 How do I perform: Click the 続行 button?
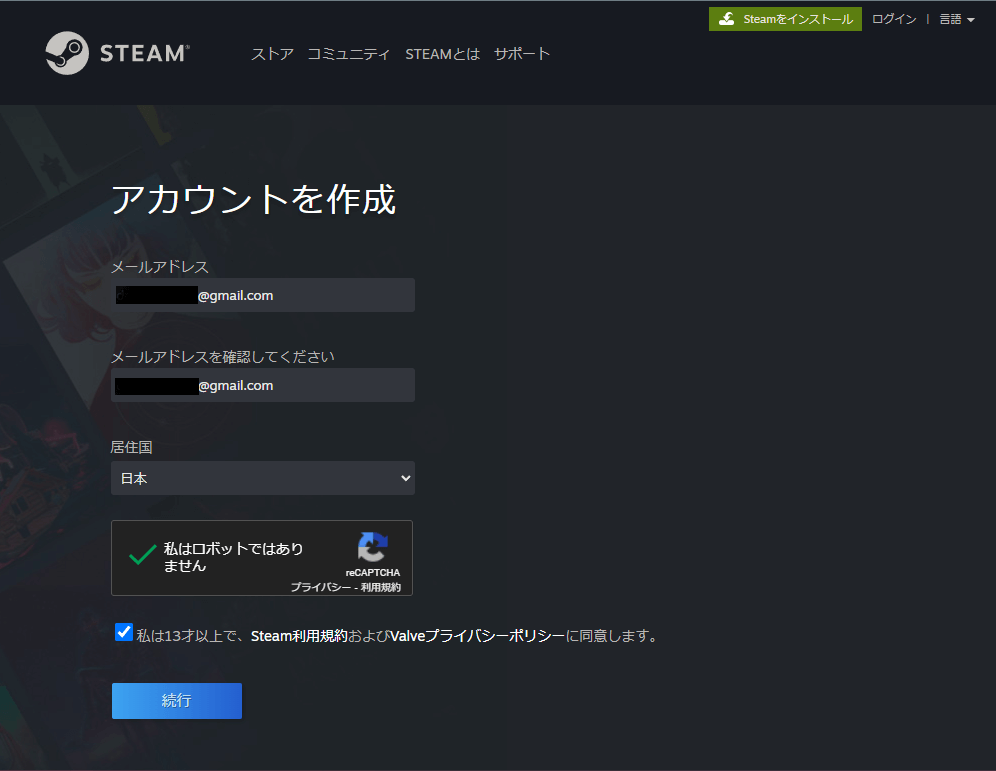(x=176, y=700)
